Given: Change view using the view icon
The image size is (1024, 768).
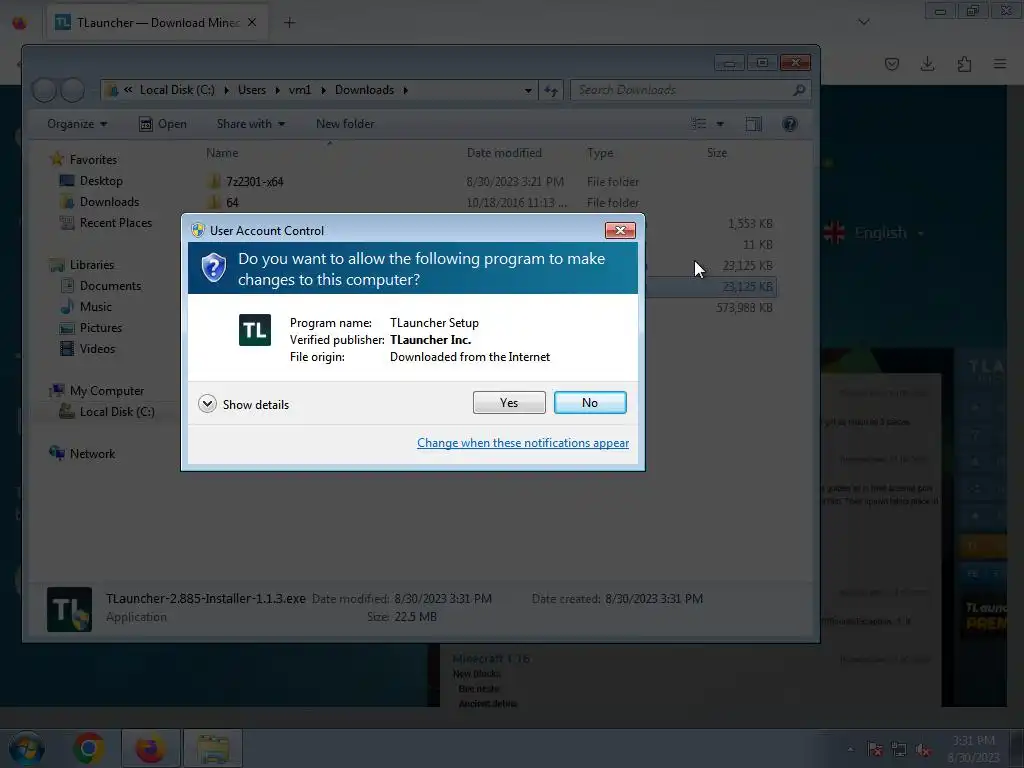Looking at the screenshot, I should [x=699, y=123].
